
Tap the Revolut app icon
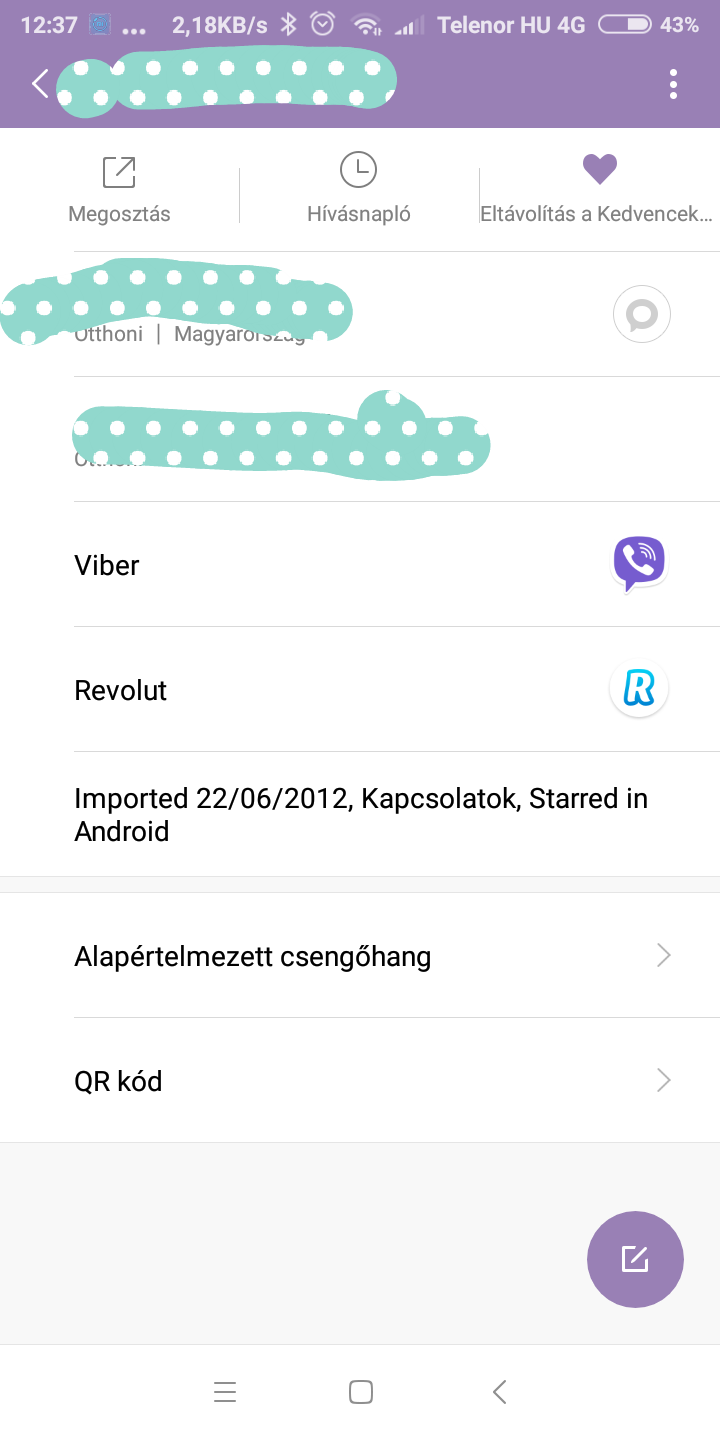point(639,689)
